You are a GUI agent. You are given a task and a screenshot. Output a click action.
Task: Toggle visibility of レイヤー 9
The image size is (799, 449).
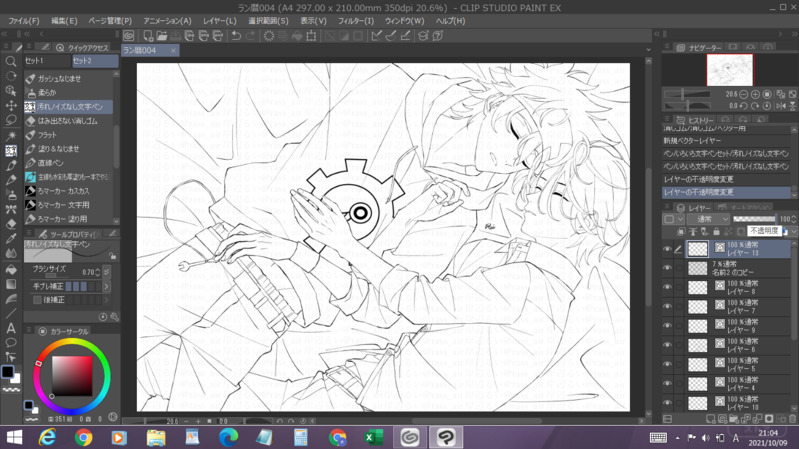667,326
